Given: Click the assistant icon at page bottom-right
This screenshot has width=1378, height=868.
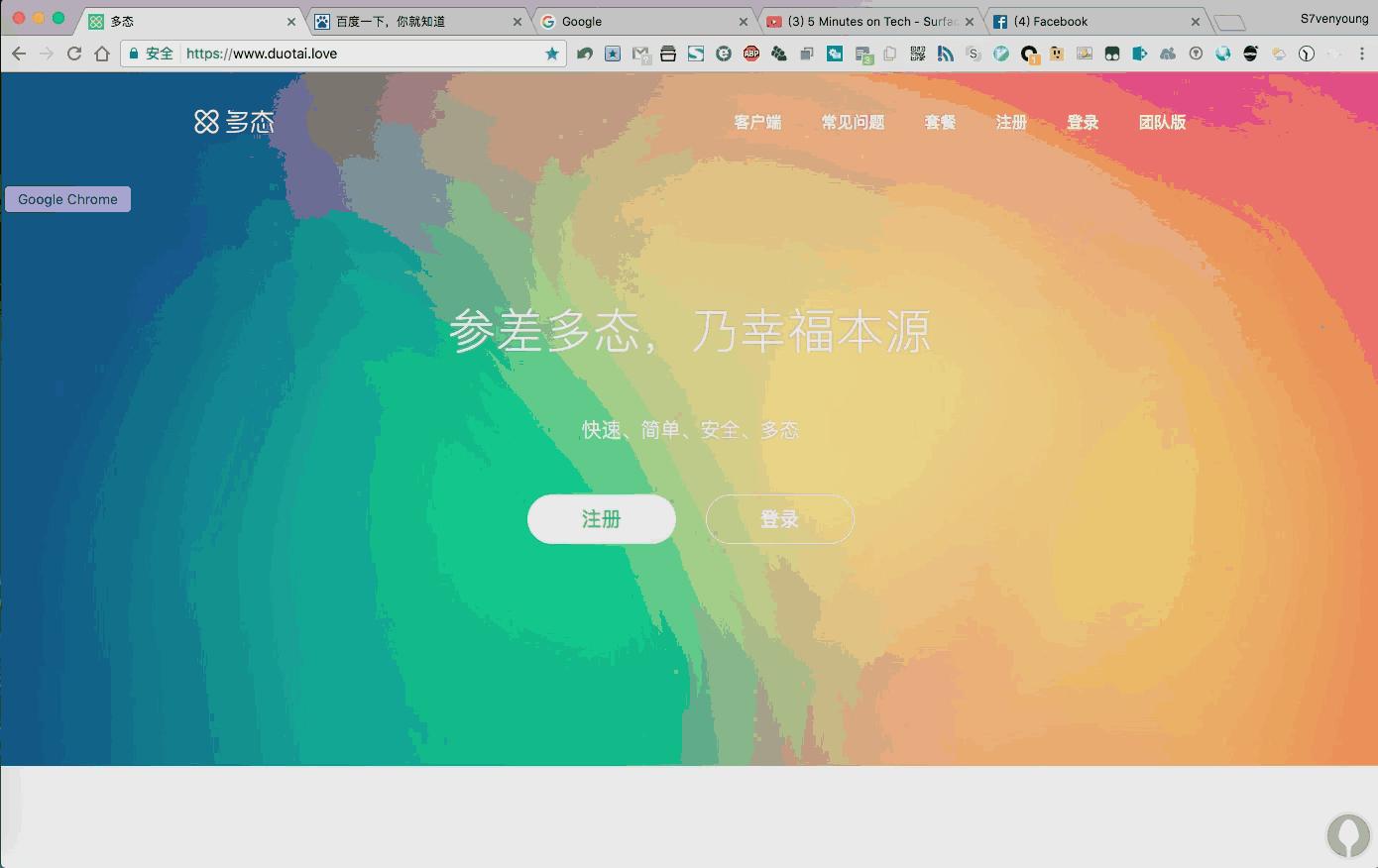Looking at the screenshot, I should click(1348, 834).
